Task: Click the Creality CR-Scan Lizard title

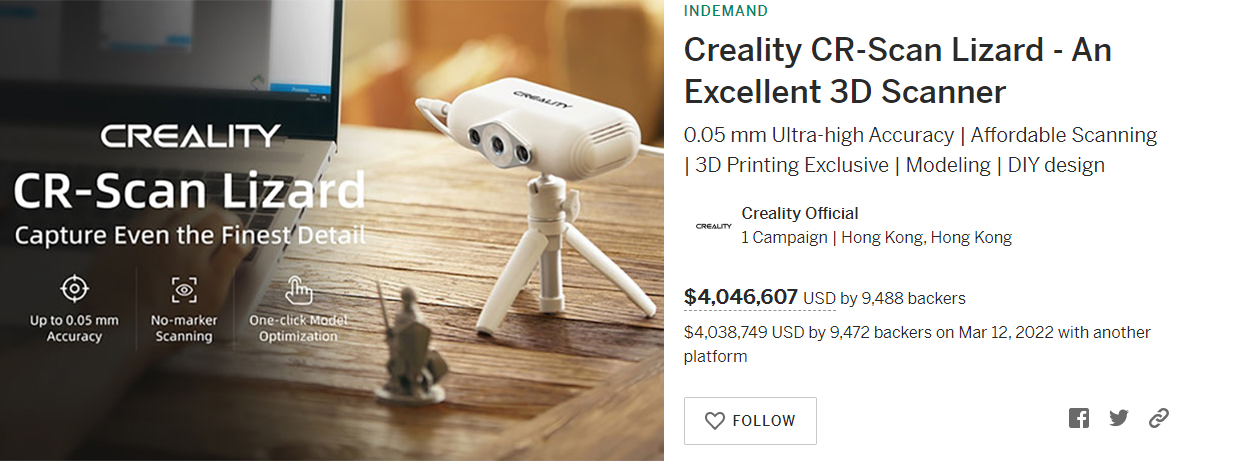Action: click(x=897, y=71)
